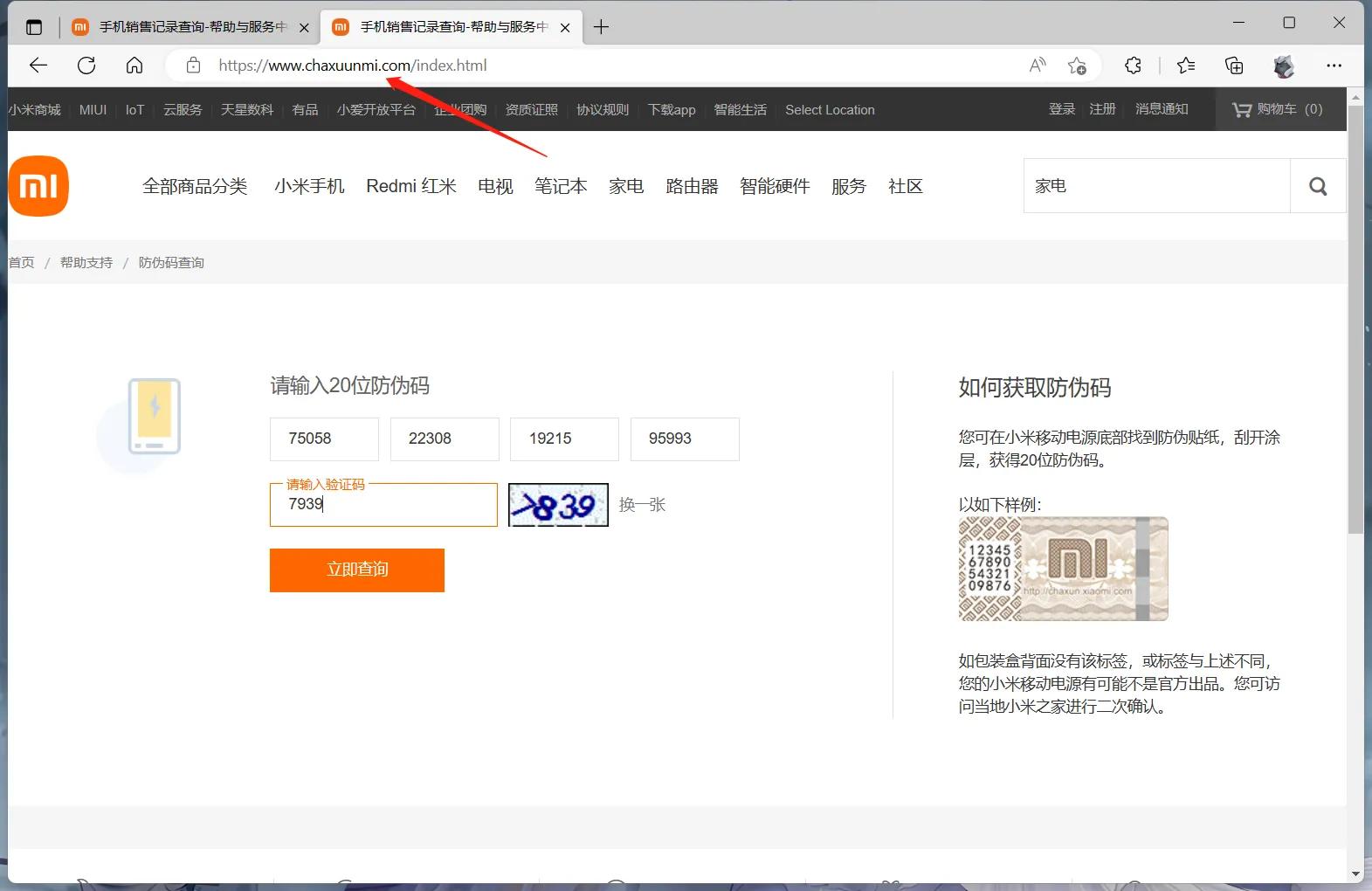The image size is (1372, 891).
Task: Open Collections icon in toolbar
Action: point(1234,66)
